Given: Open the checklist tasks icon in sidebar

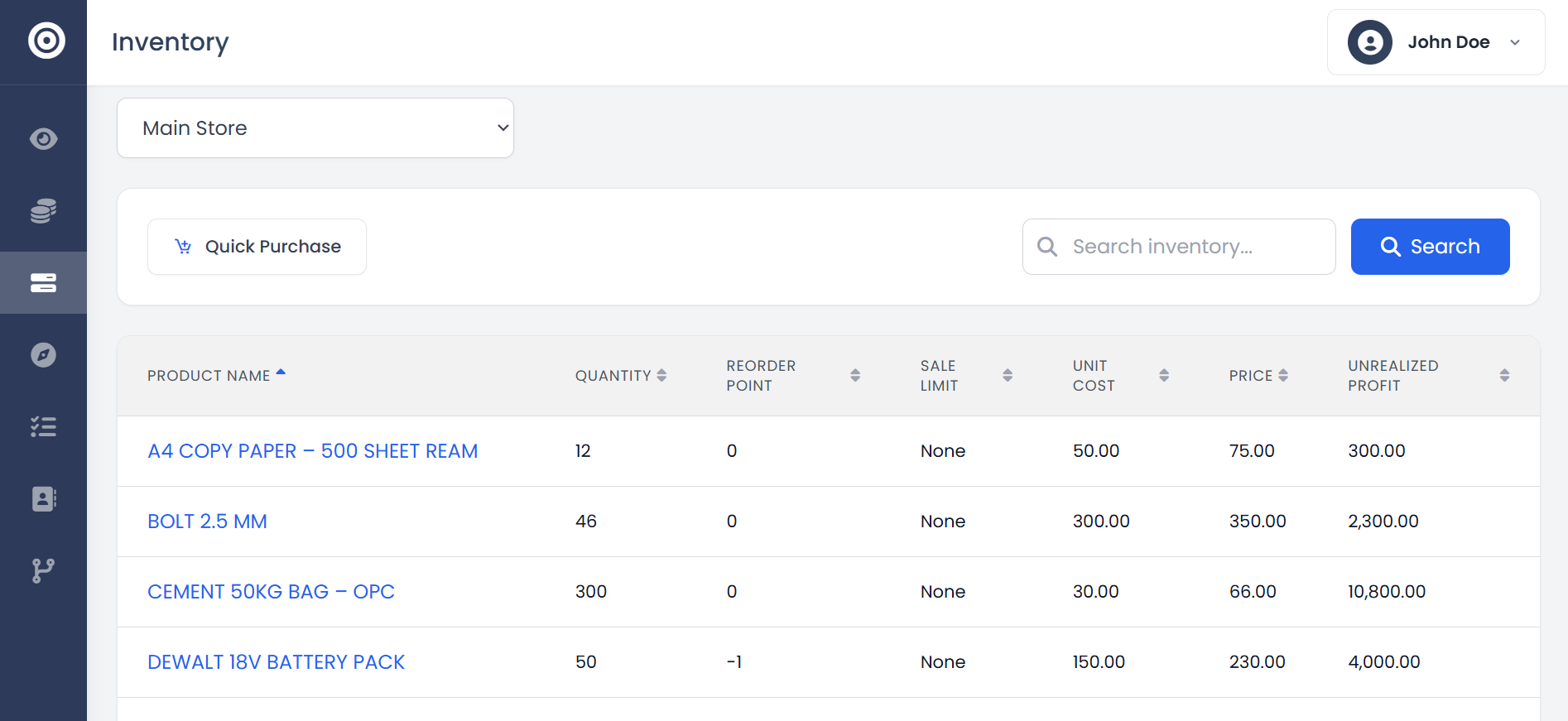Looking at the screenshot, I should click(44, 427).
